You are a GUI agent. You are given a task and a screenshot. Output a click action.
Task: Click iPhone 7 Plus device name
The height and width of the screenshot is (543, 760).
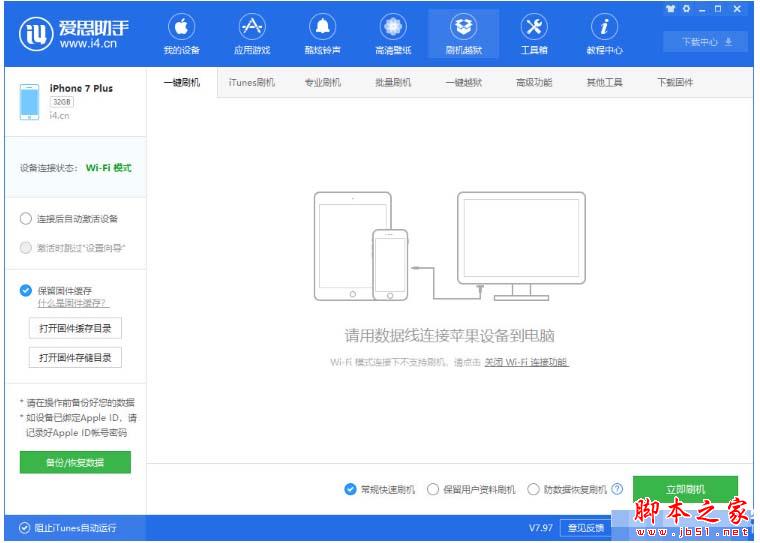tap(81, 88)
